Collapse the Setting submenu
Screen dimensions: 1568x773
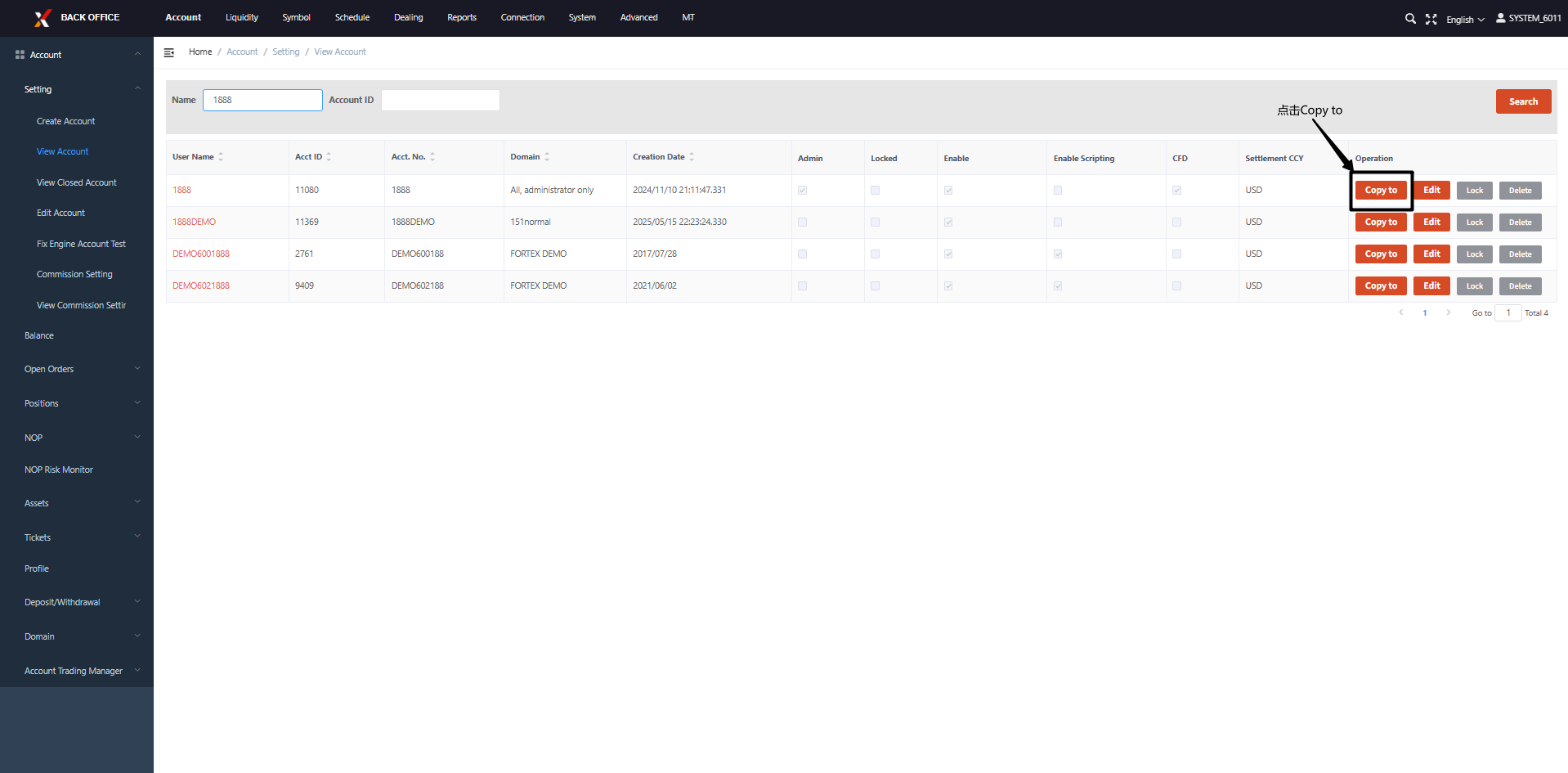point(137,88)
